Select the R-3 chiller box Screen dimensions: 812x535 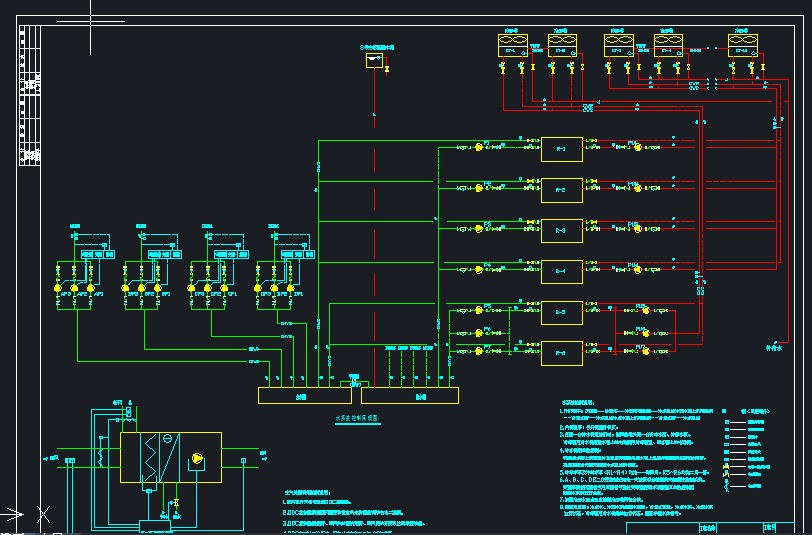pyautogui.click(x=562, y=230)
